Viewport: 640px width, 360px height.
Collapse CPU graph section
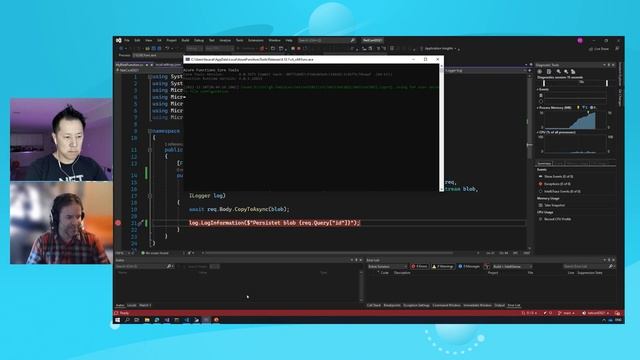pos(538,132)
